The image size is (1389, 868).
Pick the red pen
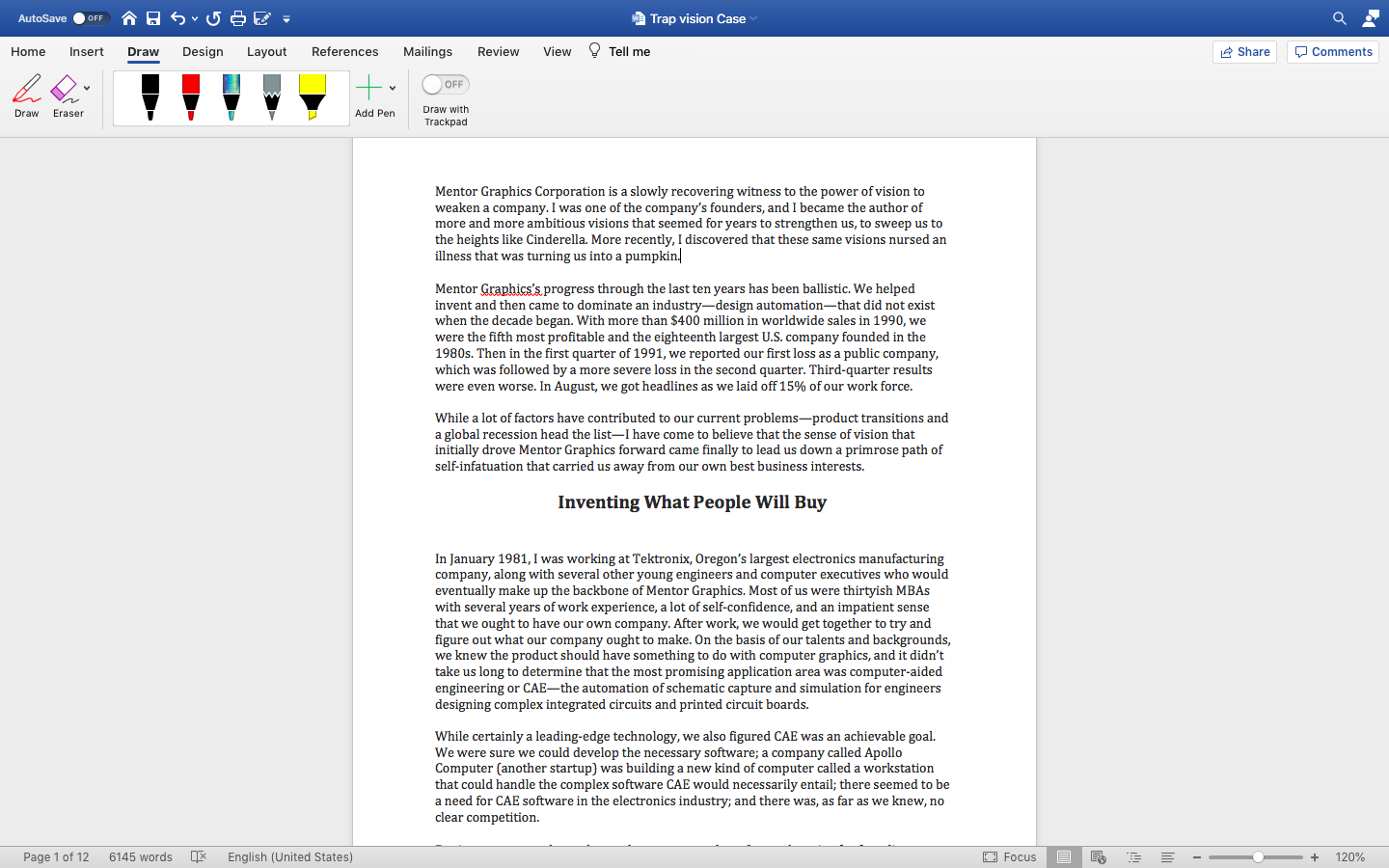pos(191,97)
